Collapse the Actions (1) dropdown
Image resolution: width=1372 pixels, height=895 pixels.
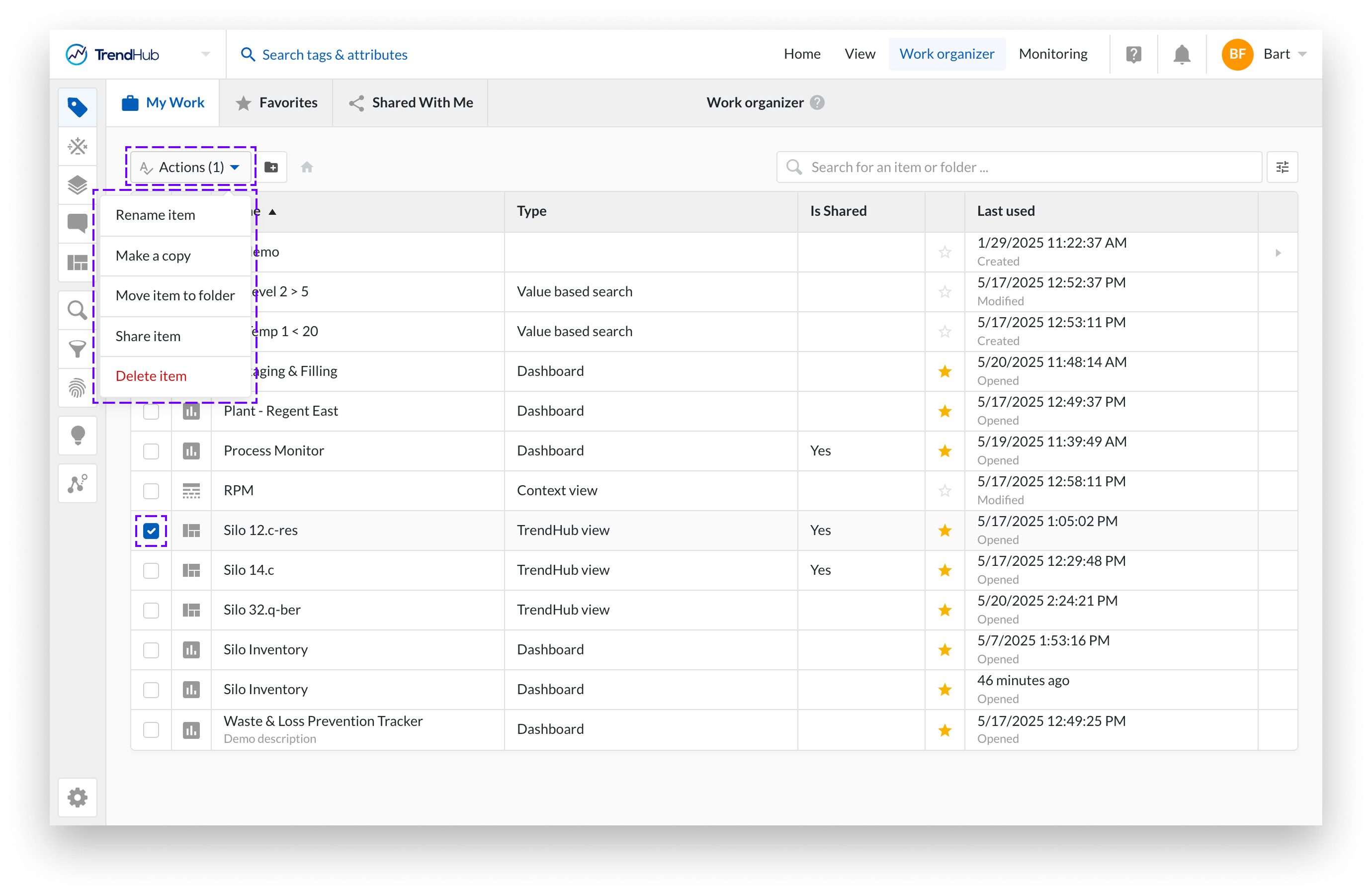click(x=191, y=167)
